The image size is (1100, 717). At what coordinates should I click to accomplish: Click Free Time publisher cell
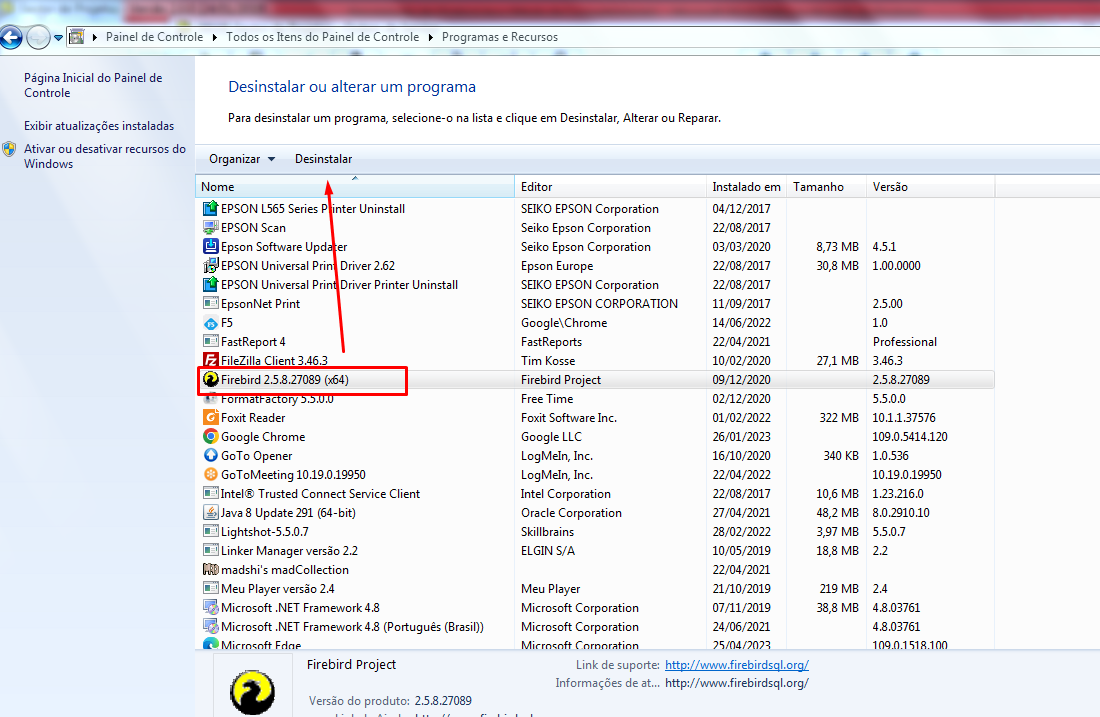[546, 398]
